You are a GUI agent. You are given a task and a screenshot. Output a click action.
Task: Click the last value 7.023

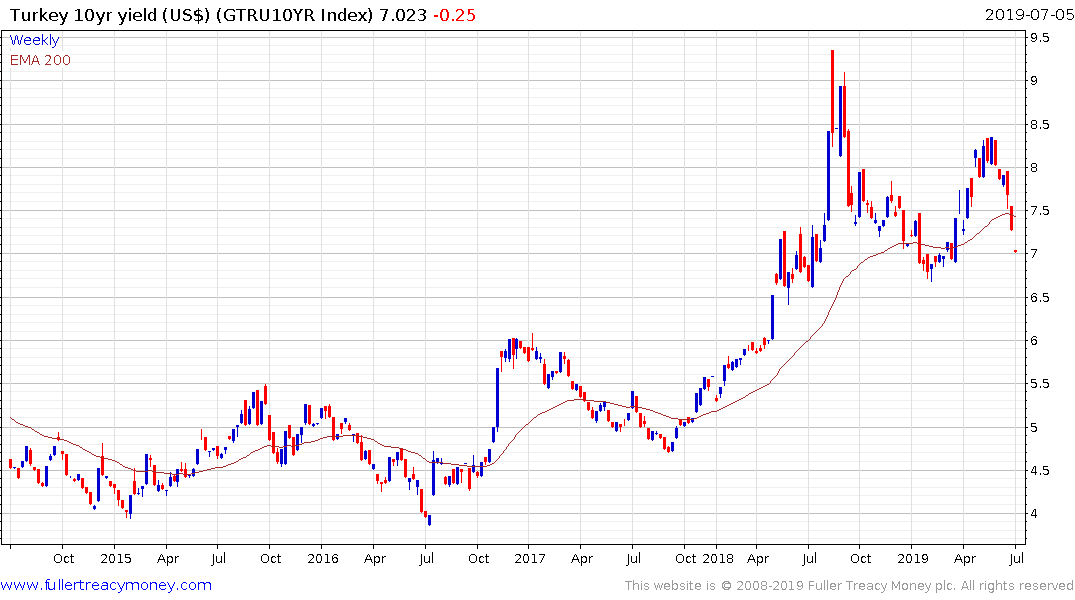pyautogui.click(x=402, y=15)
